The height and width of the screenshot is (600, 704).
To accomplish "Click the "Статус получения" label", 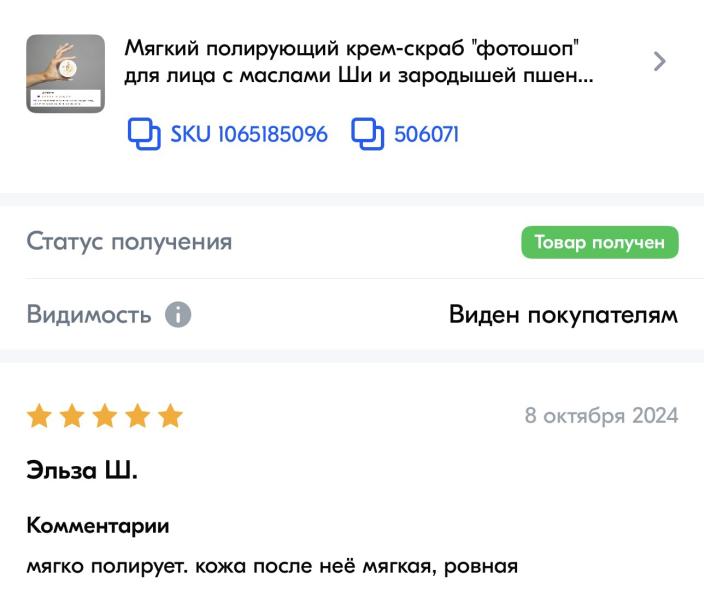I will coord(129,242).
